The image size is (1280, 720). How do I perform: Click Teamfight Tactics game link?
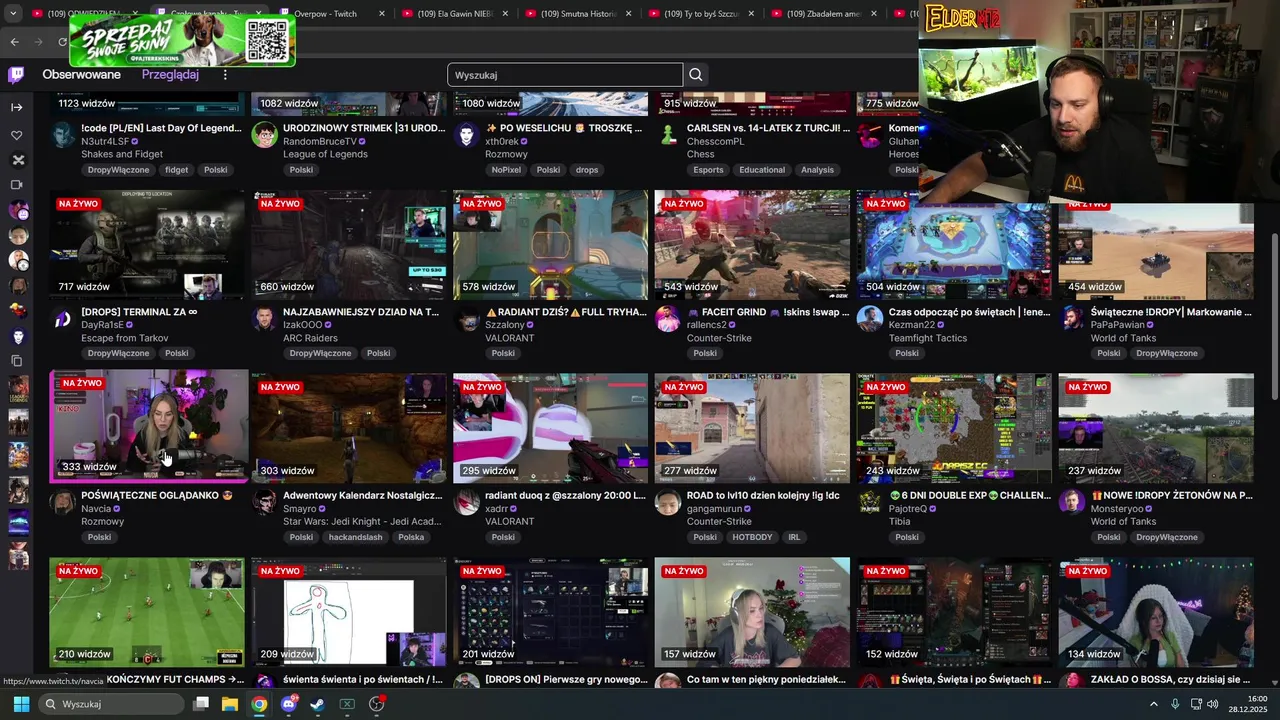point(928,338)
